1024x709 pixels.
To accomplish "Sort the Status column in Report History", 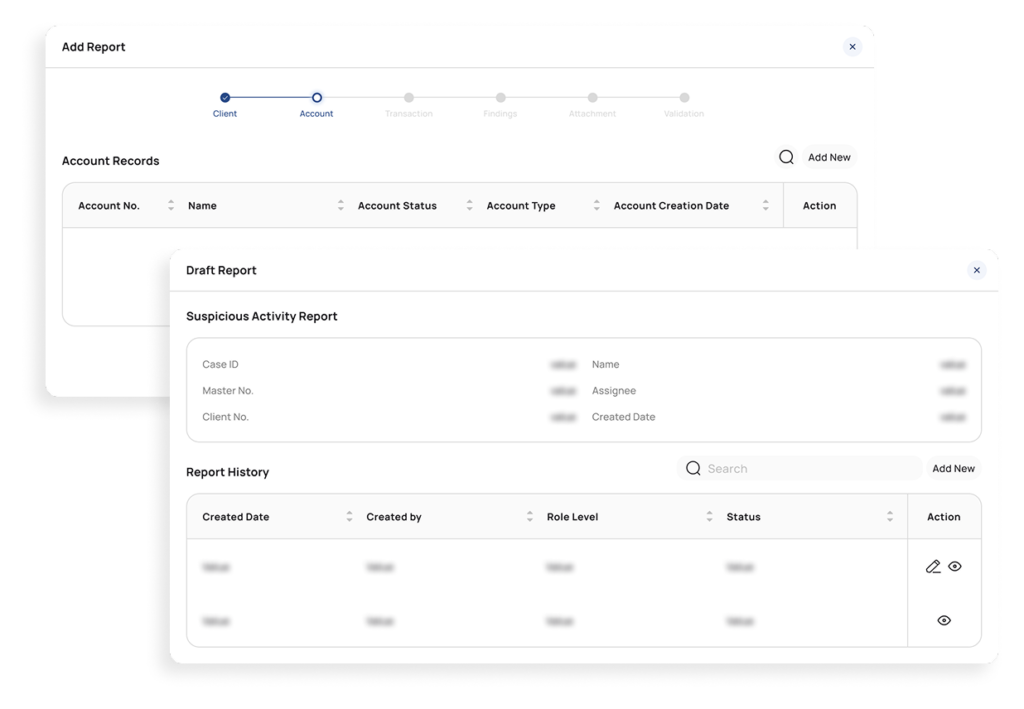I will [890, 516].
